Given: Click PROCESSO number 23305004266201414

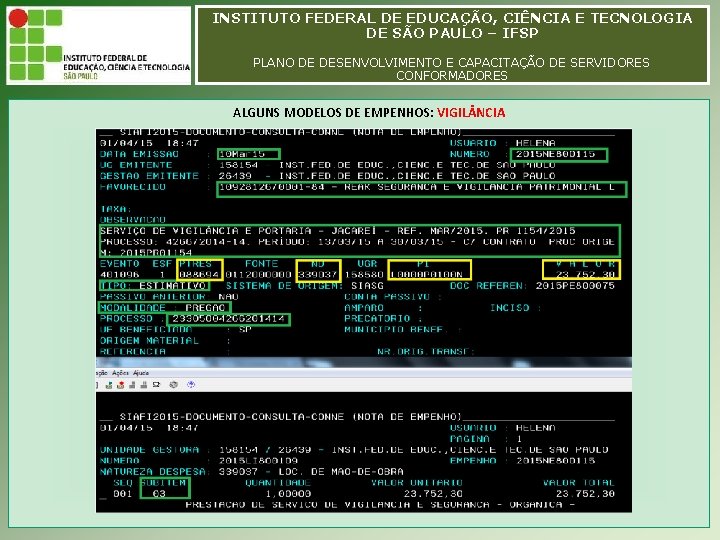Looking at the screenshot, I should [x=228, y=319].
